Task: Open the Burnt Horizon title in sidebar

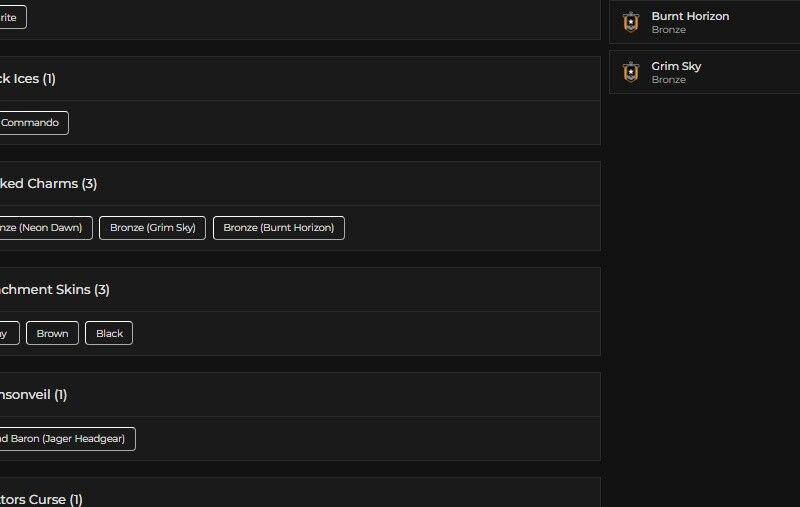Action: pos(690,16)
